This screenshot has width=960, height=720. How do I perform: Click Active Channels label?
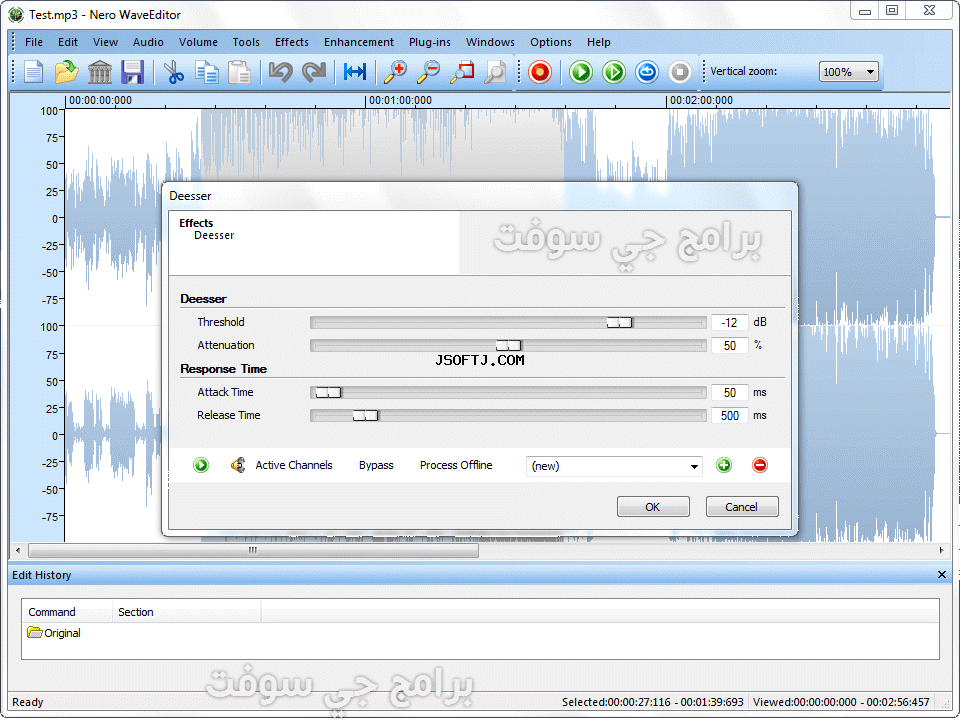point(294,465)
